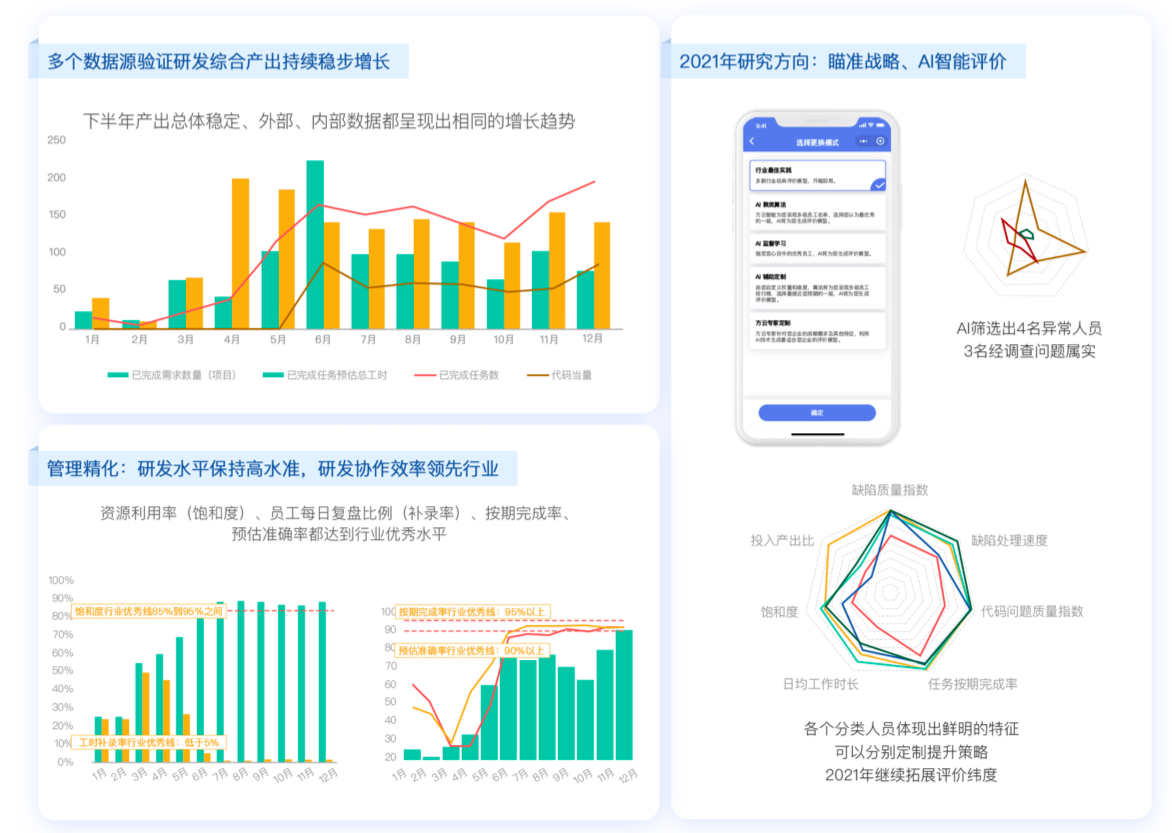Image resolution: width=1172 pixels, height=833 pixels.
Task: Click the 日均工作时长 radar axis label
Action: (820, 684)
